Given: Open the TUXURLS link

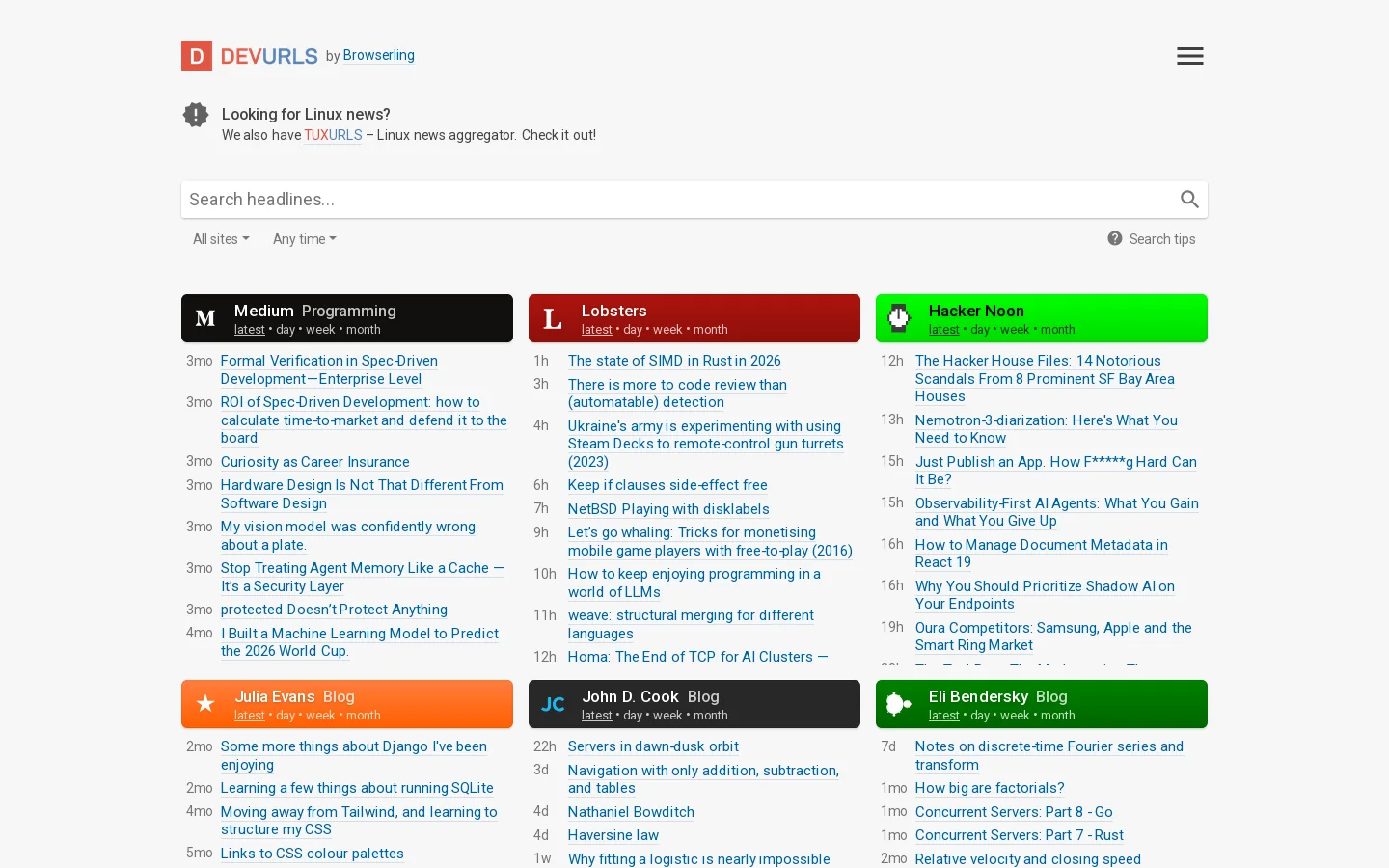Looking at the screenshot, I should pyautogui.click(x=333, y=135).
